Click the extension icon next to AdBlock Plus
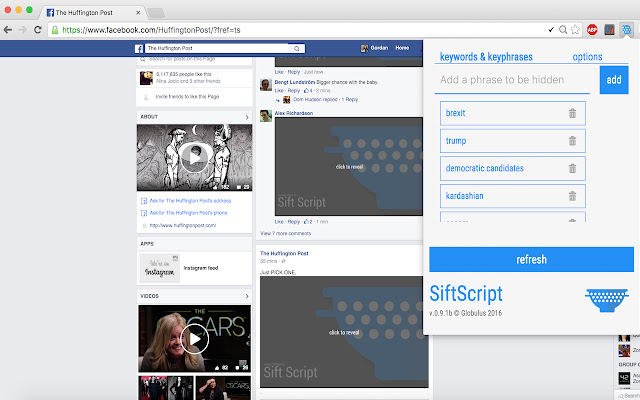The height and width of the screenshot is (400, 640). (x=609, y=29)
